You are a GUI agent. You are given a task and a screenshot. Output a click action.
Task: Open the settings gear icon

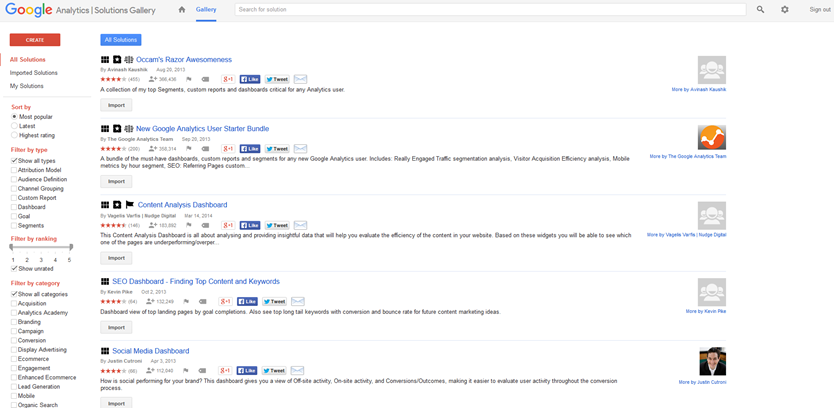click(x=785, y=9)
